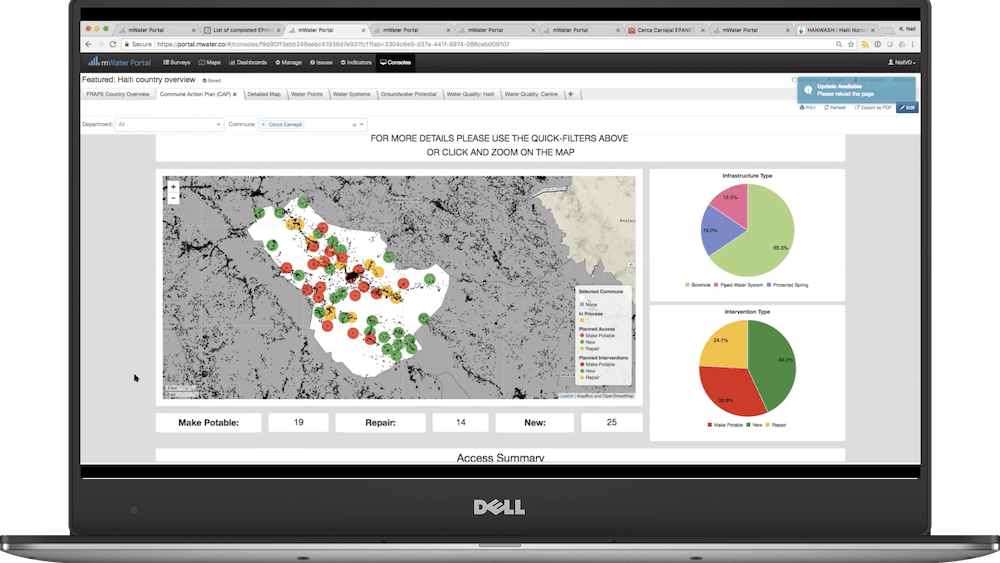This screenshot has width=1000, height=563.
Task: Click the Saved status indicator
Action: [212, 80]
